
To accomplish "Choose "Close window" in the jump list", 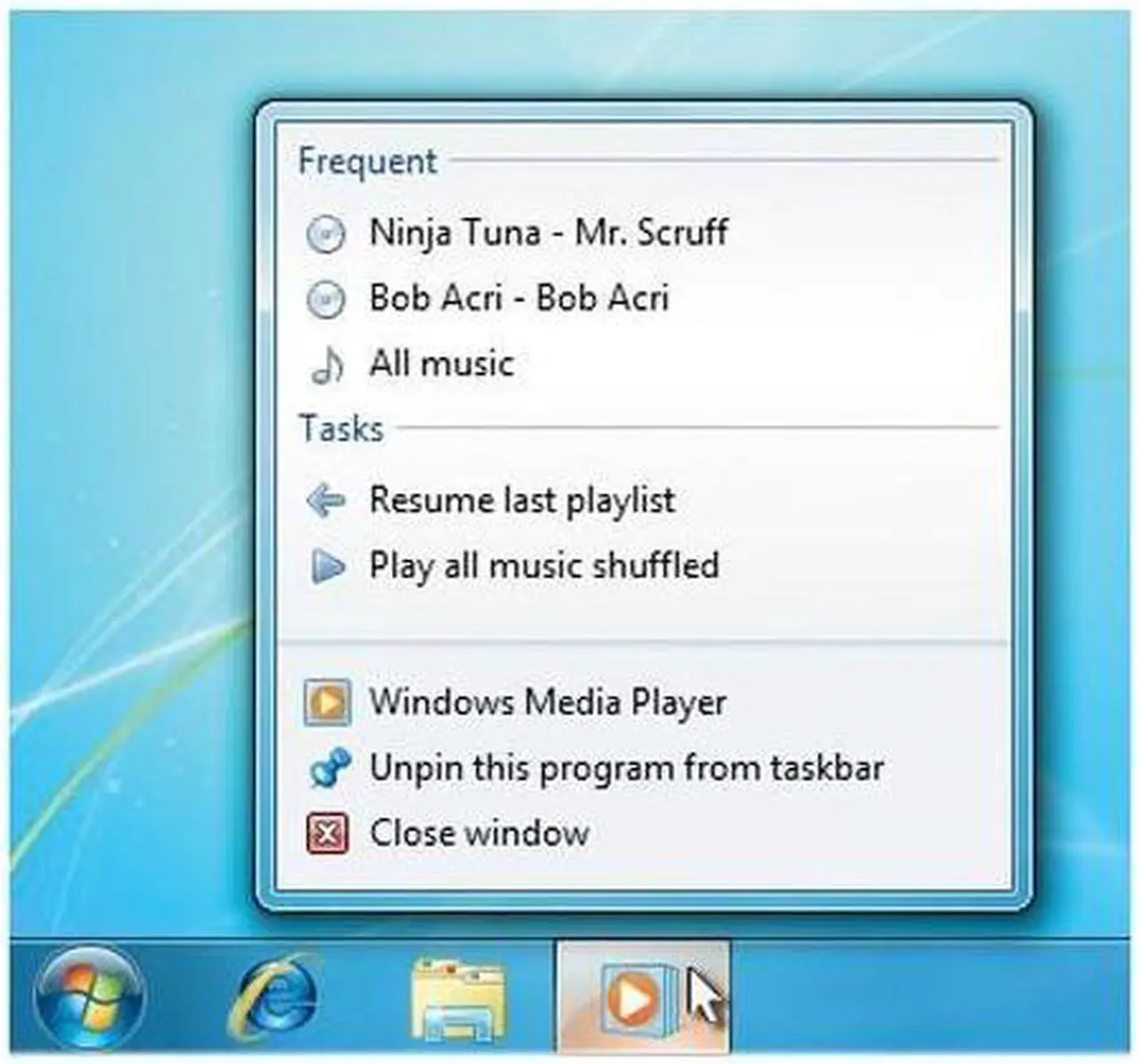I will pos(479,834).
